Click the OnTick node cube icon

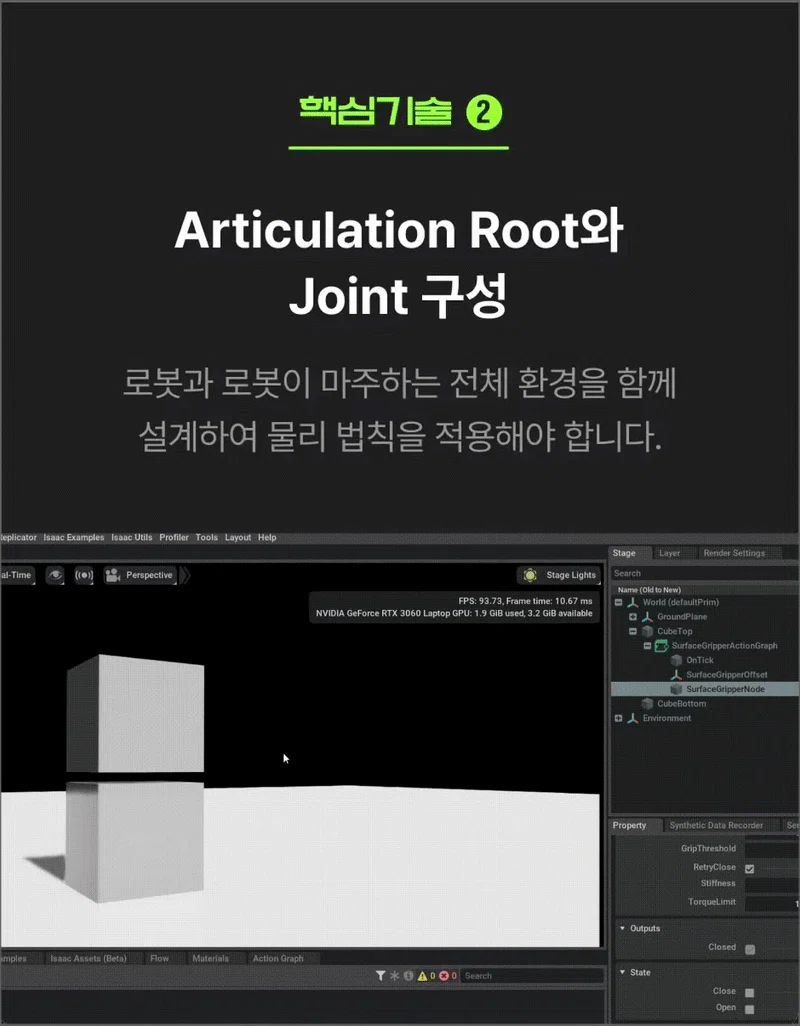676,660
